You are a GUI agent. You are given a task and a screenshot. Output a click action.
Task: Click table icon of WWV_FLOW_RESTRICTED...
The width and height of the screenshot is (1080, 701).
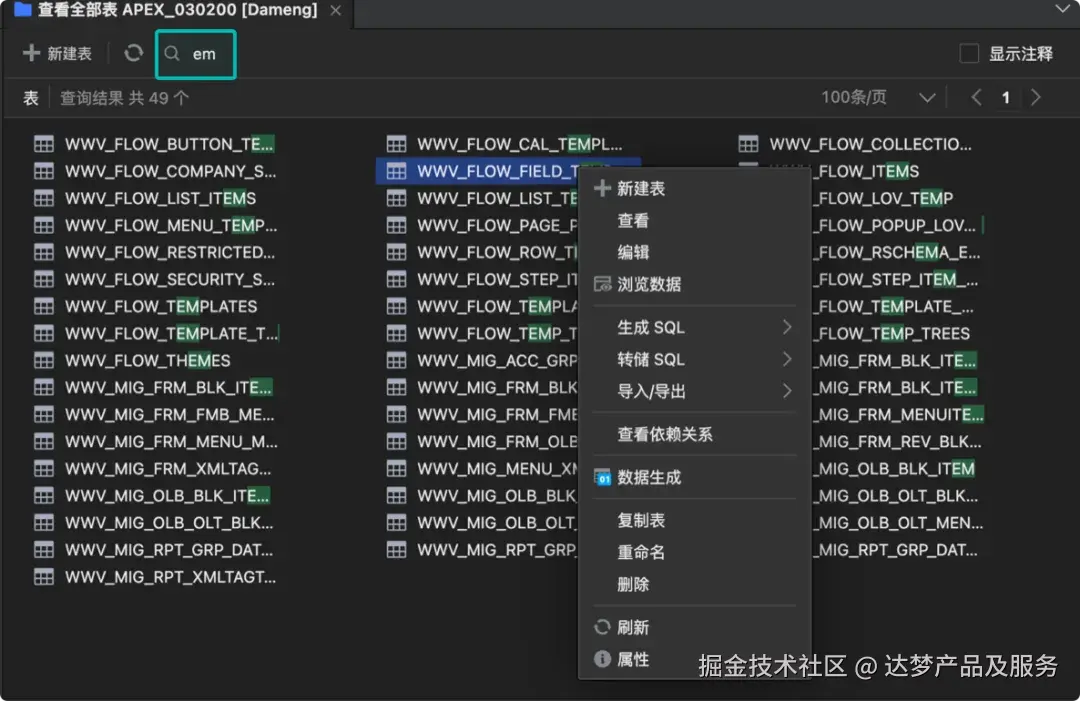point(44,252)
